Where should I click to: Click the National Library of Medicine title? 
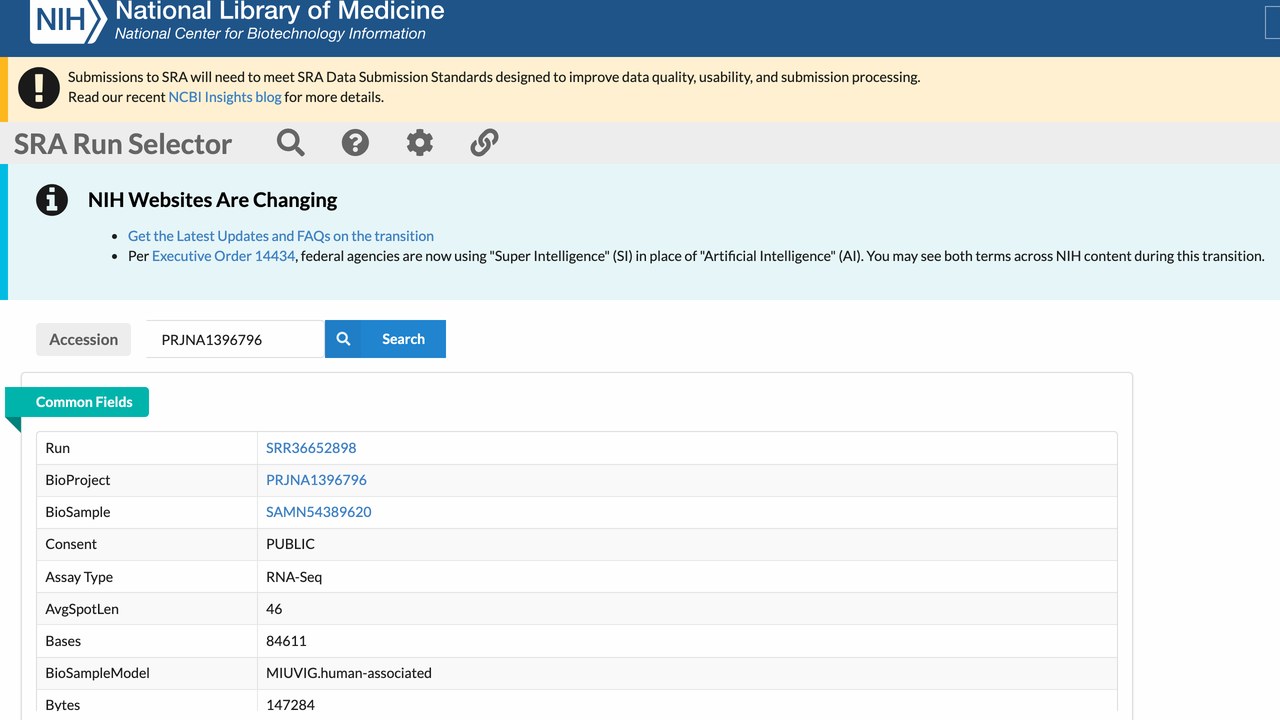pos(280,12)
